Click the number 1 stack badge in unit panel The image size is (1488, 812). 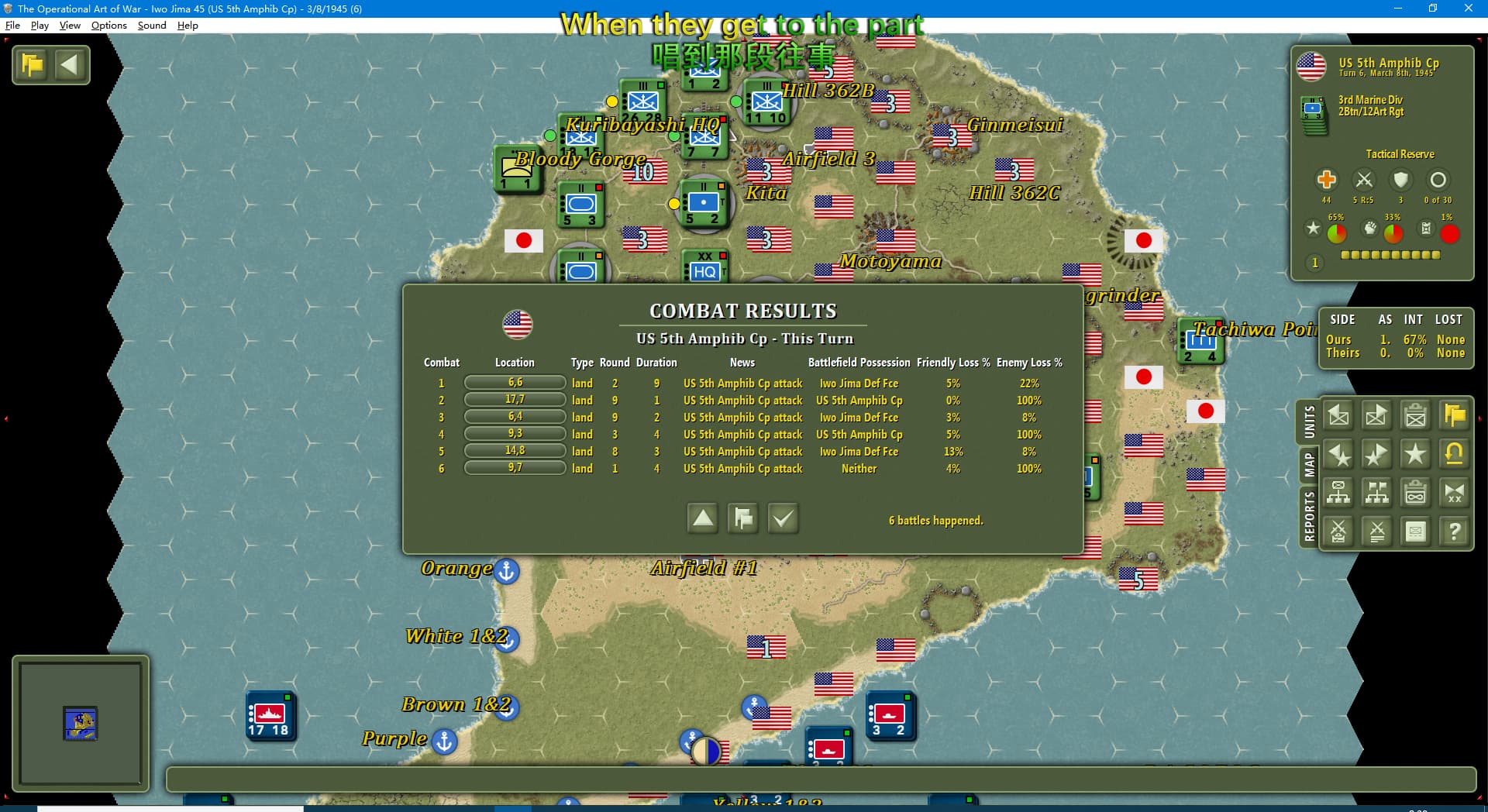point(1314,263)
